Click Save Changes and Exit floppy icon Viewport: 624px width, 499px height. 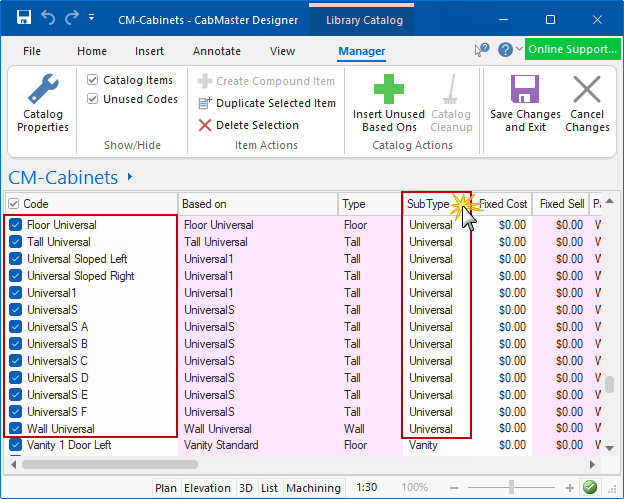(x=525, y=90)
